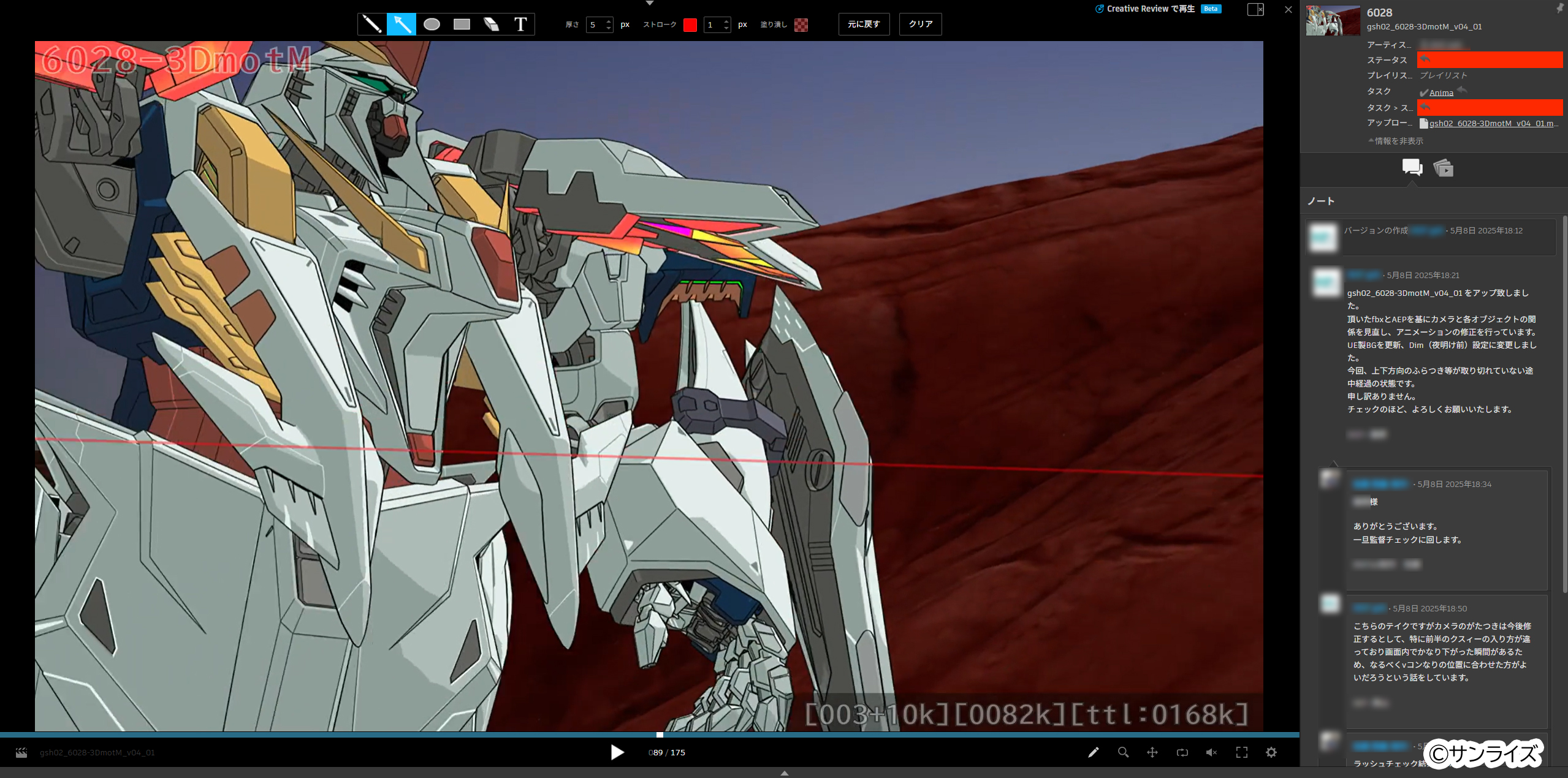Expand the bottom panel arrow
Screen dimensions: 1568x778
pos(784,773)
